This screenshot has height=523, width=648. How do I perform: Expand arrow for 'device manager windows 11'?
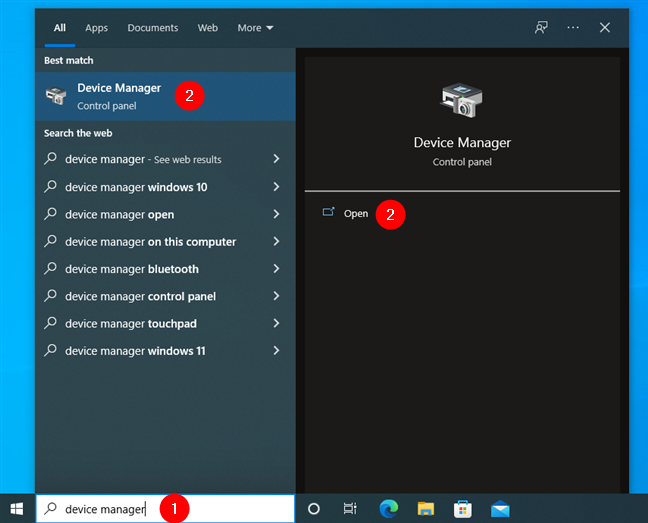coord(276,350)
